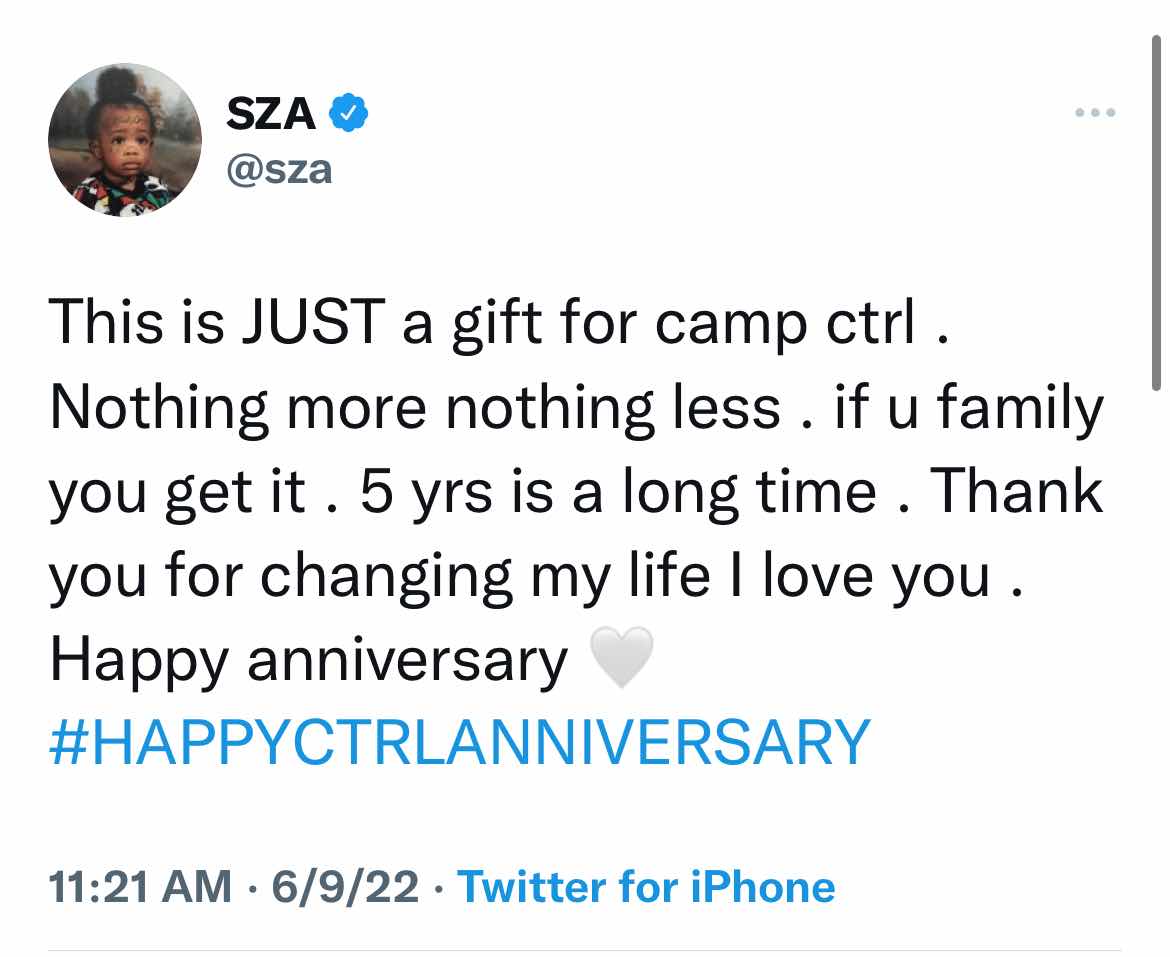Click the white heart emoji
Screen dimensions: 1170x957
622,656
